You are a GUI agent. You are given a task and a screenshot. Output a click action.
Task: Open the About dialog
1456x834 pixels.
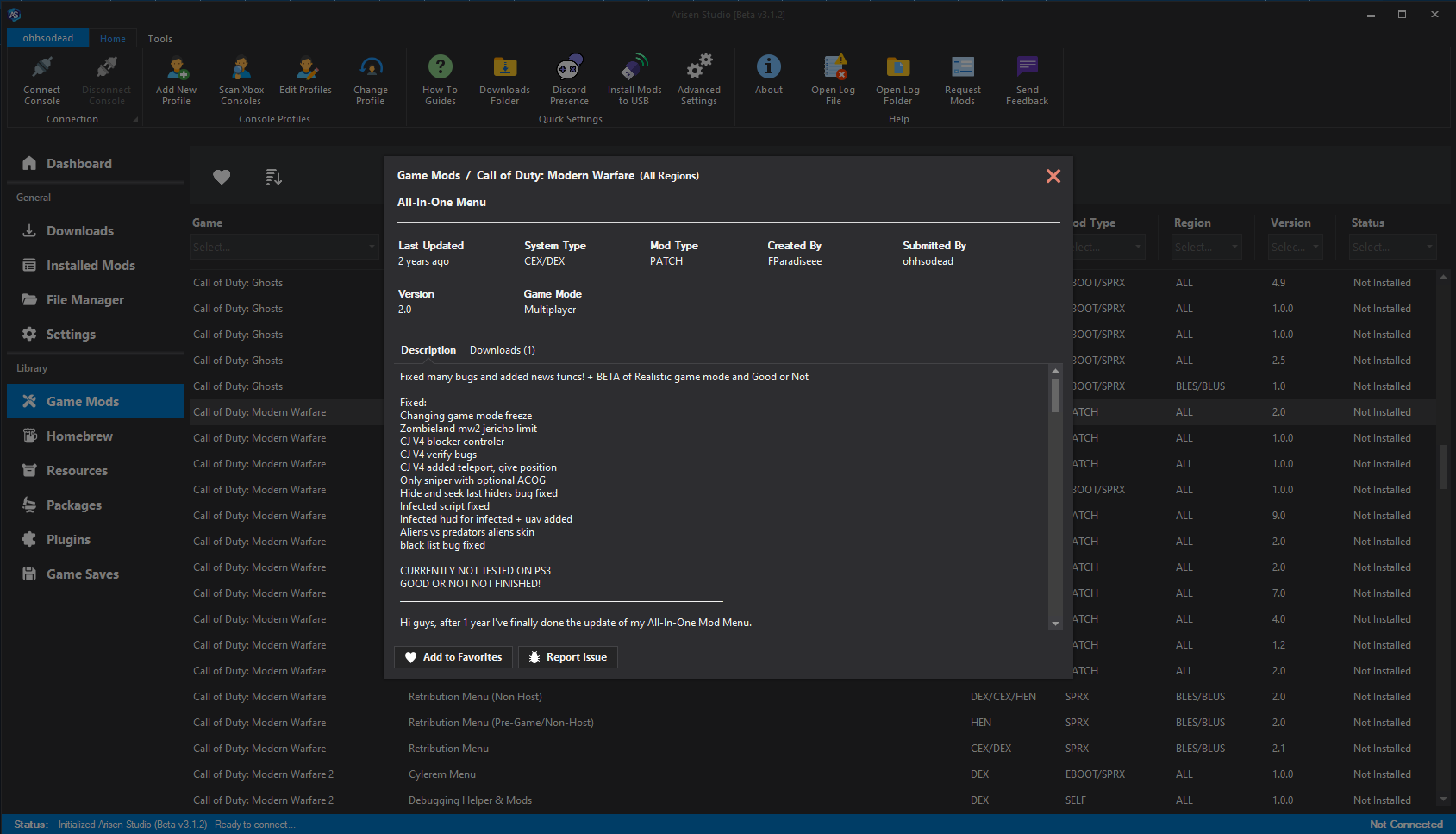(769, 75)
